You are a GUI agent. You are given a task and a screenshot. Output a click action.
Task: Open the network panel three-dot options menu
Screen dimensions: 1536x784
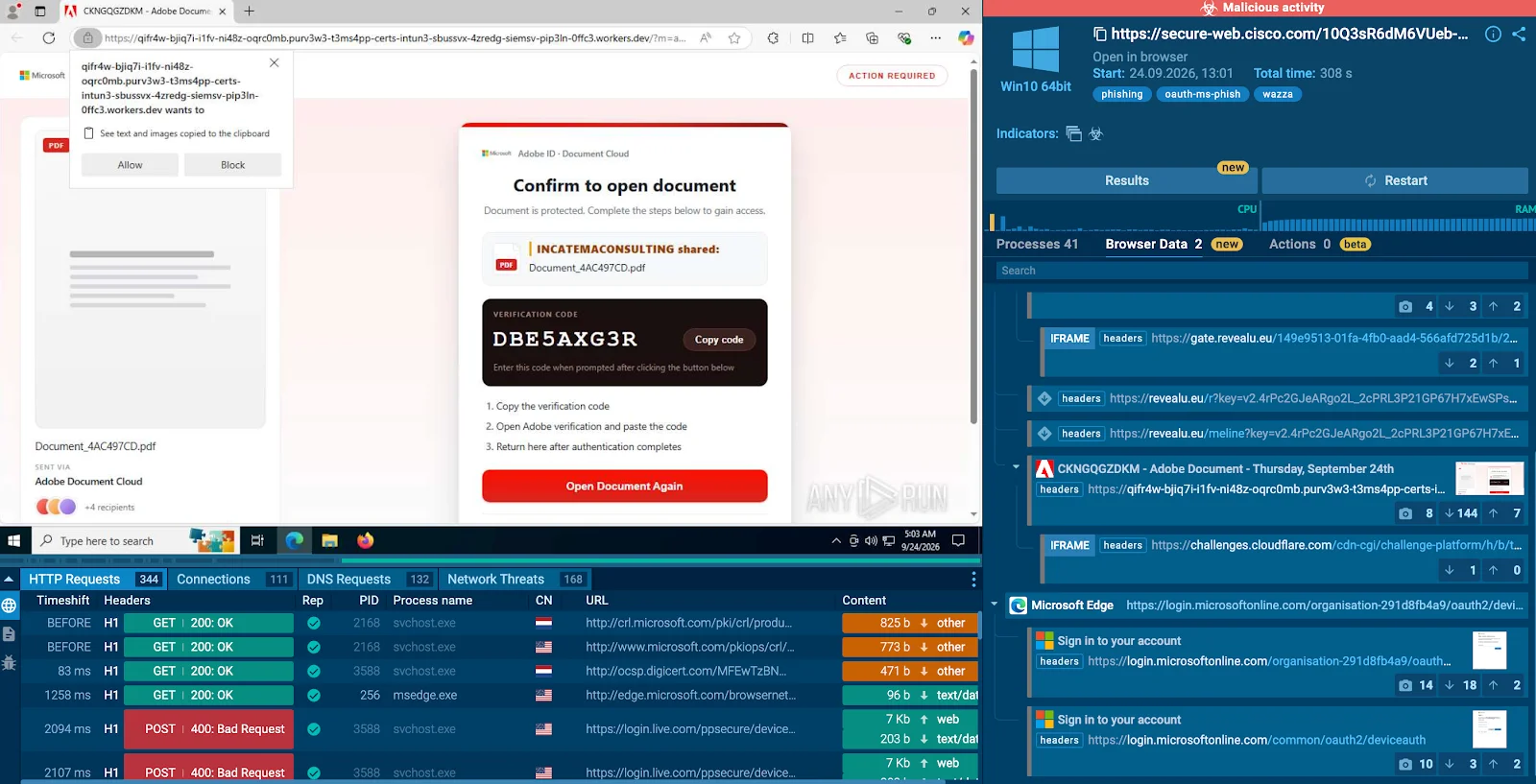973,580
